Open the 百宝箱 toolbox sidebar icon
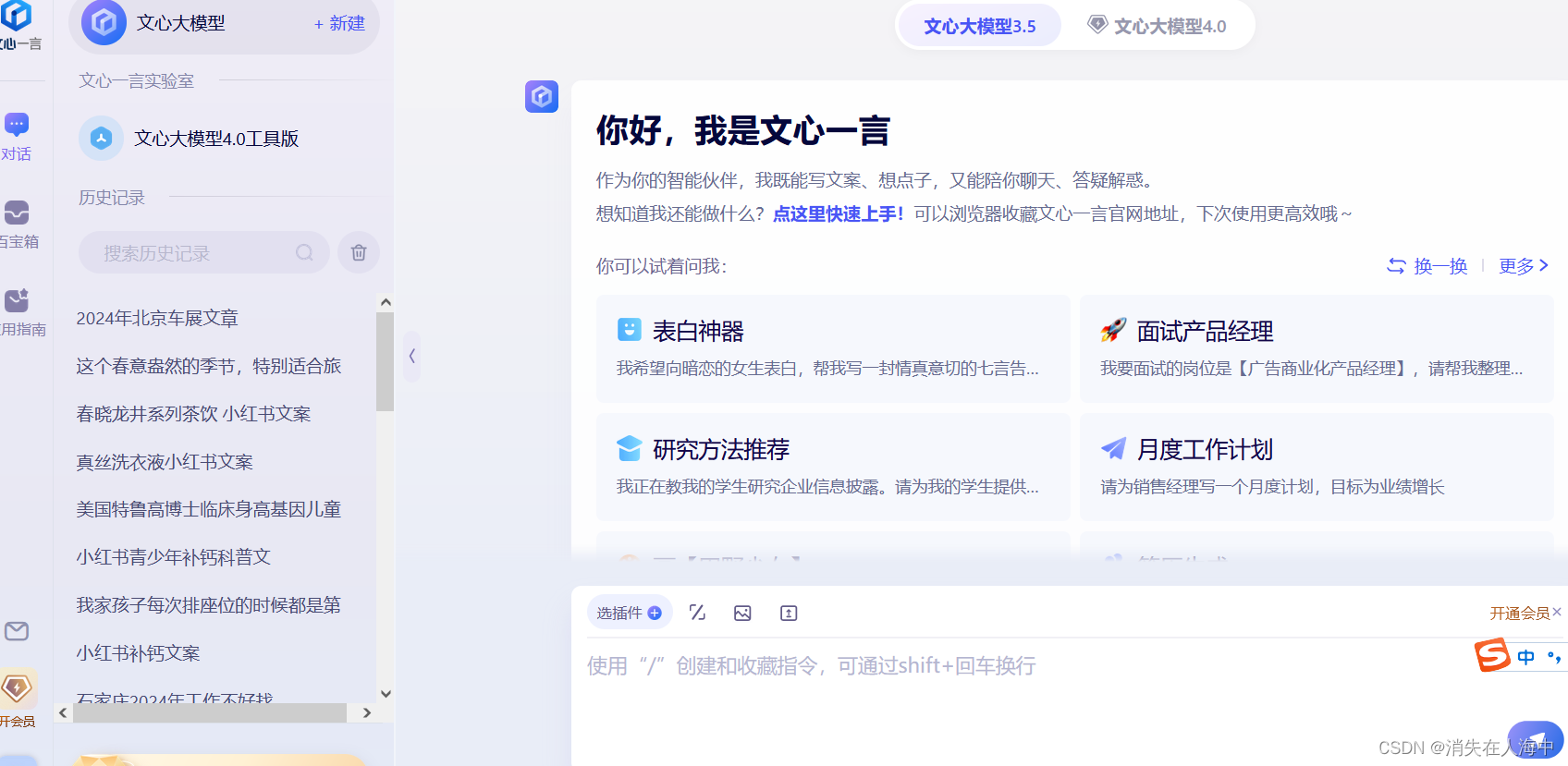Image resolution: width=1568 pixels, height=766 pixels. (x=17, y=213)
